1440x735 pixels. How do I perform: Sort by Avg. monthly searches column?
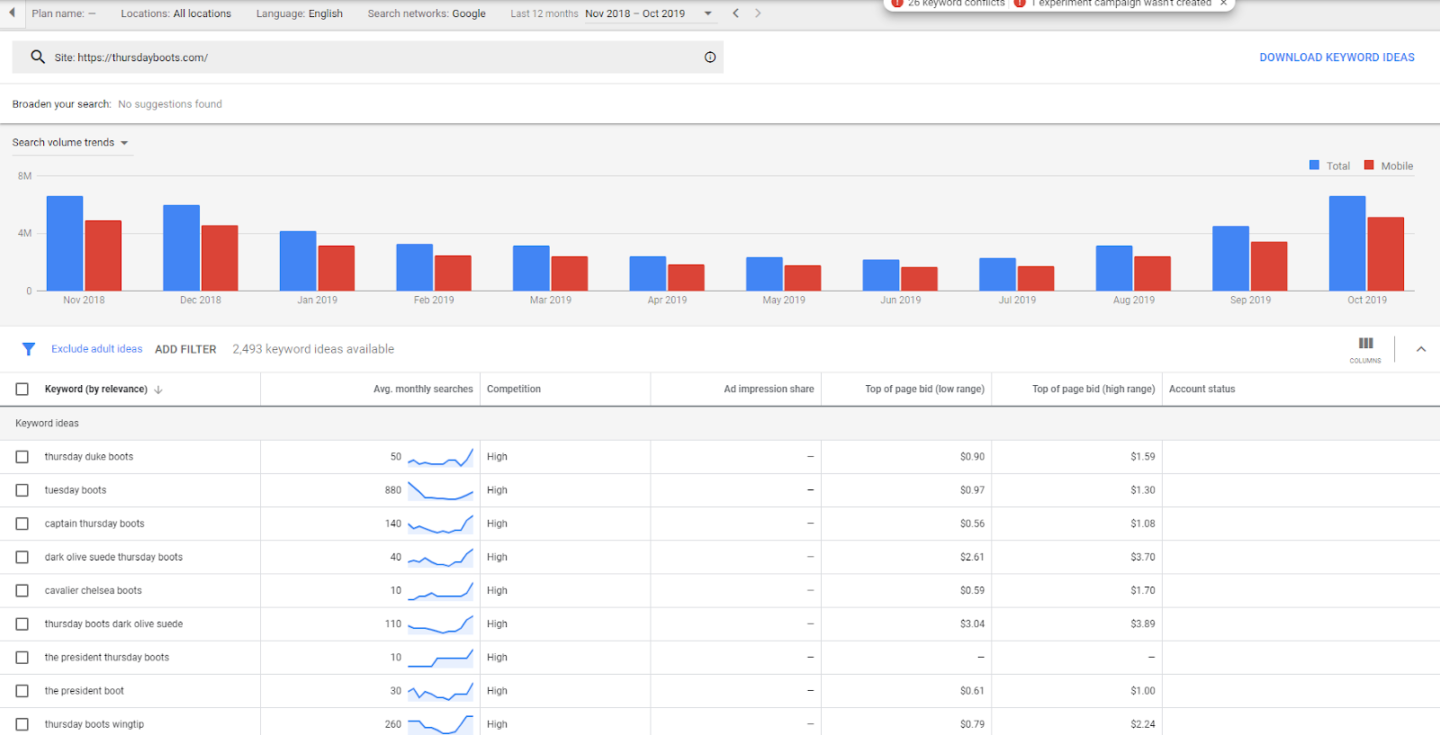pos(422,389)
